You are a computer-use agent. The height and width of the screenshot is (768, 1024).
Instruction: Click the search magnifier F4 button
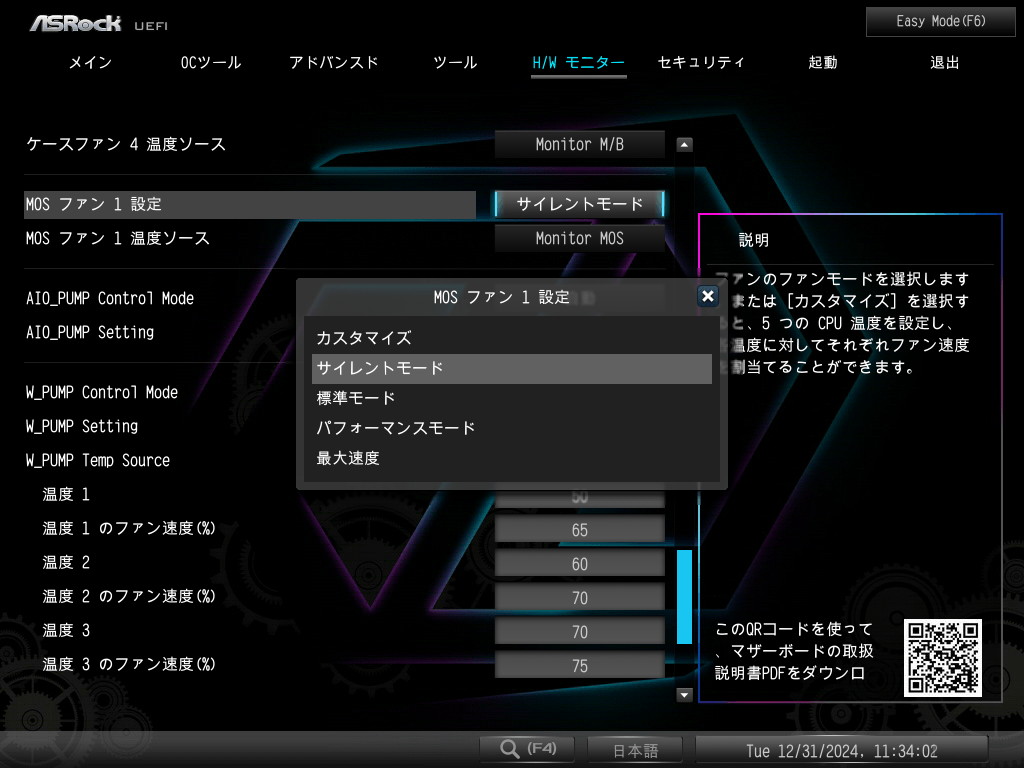pos(527,749)
